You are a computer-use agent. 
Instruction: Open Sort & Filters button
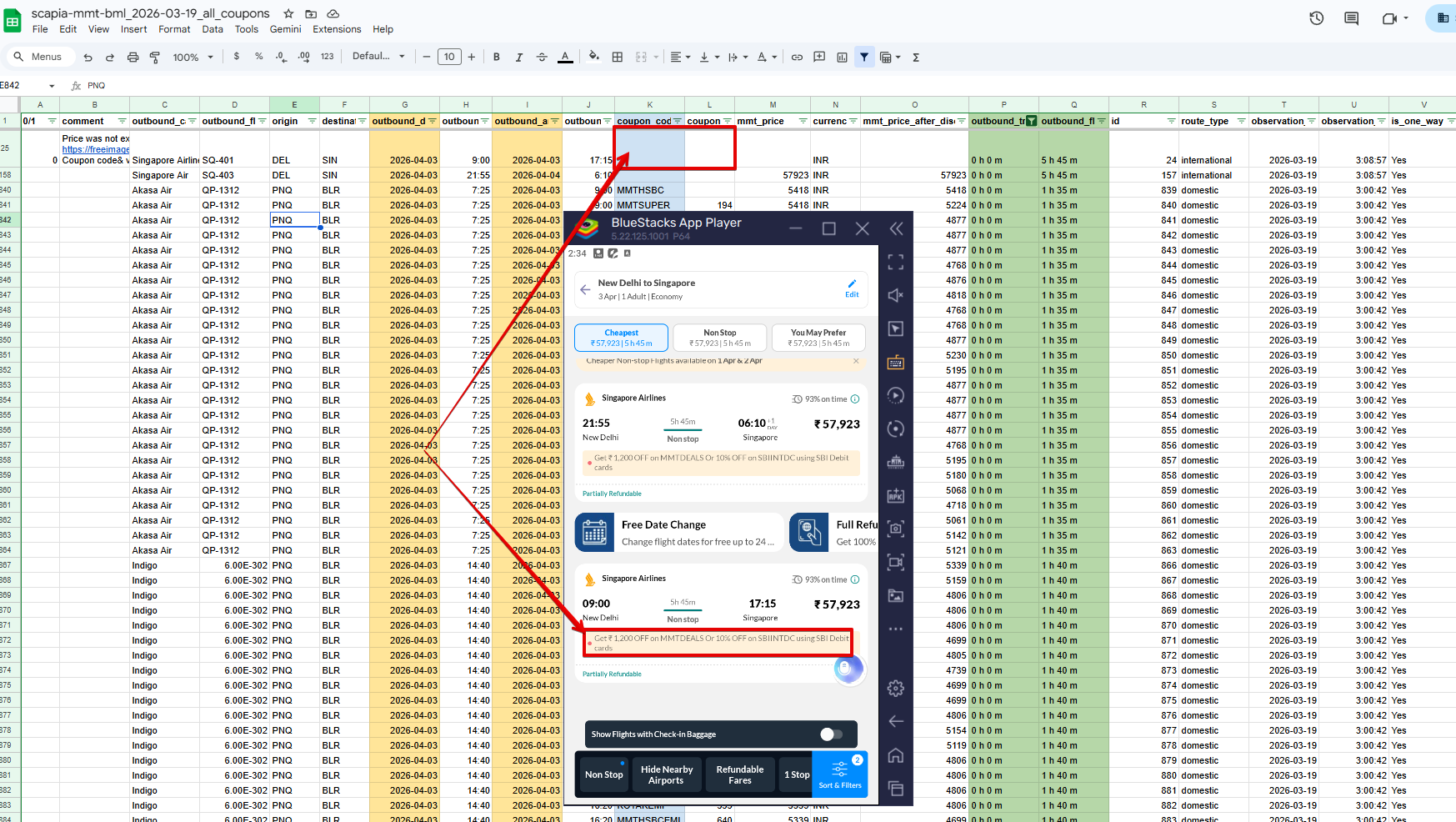pyautogui.click(x=840, y=774)
